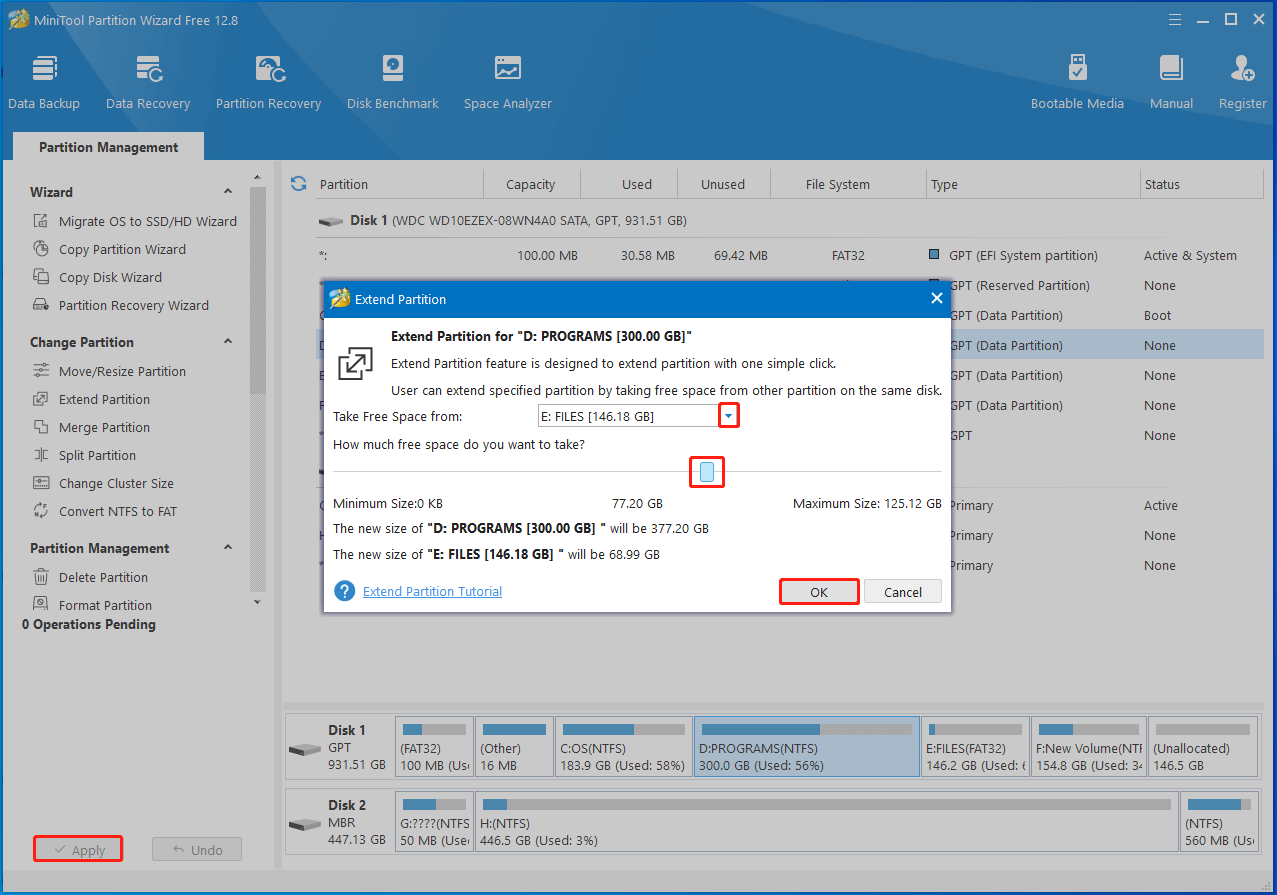
Task: Open the Manual
Action: coord(1171,82)
